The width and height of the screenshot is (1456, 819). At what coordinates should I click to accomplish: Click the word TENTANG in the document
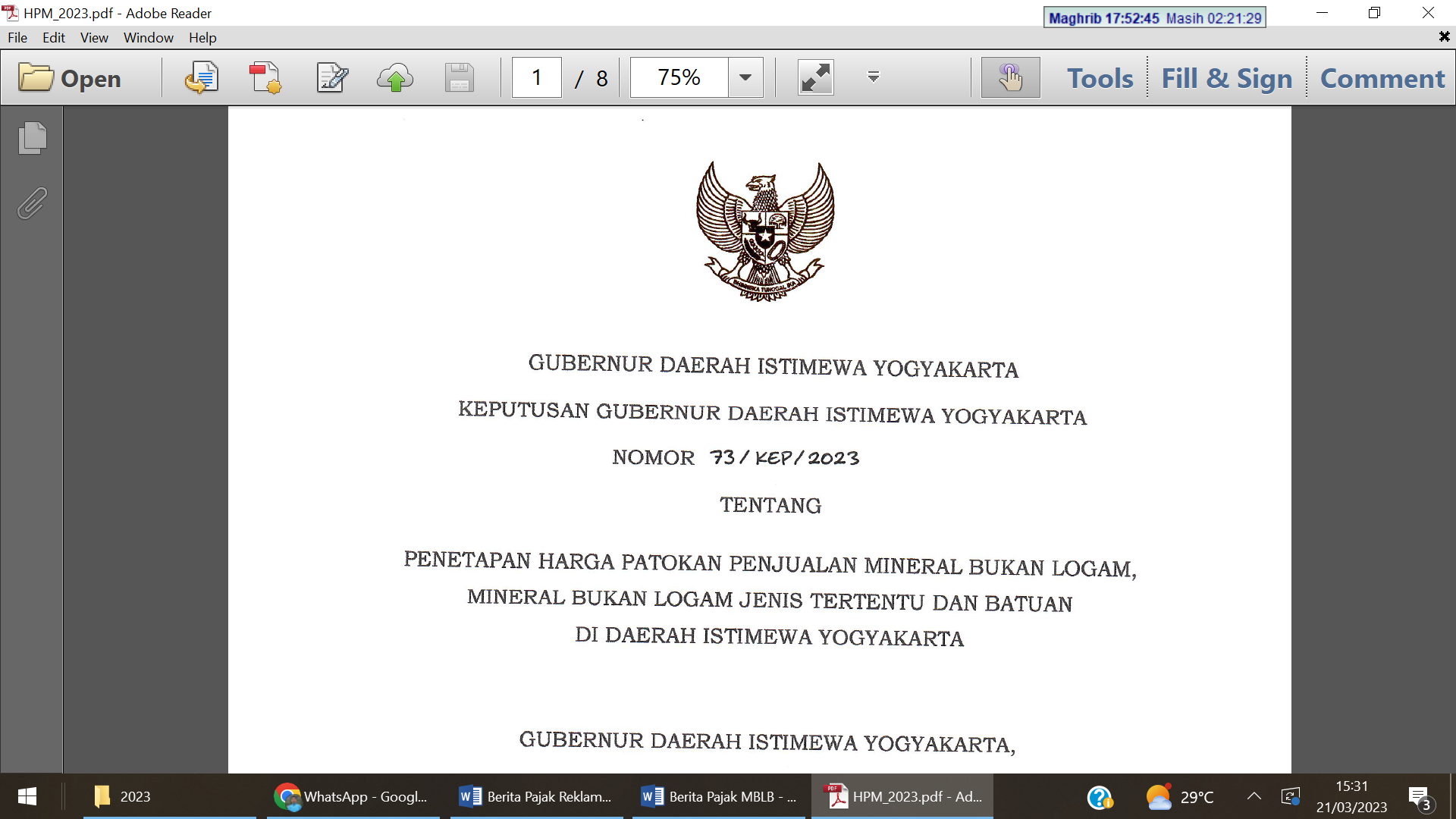point(770,505)
